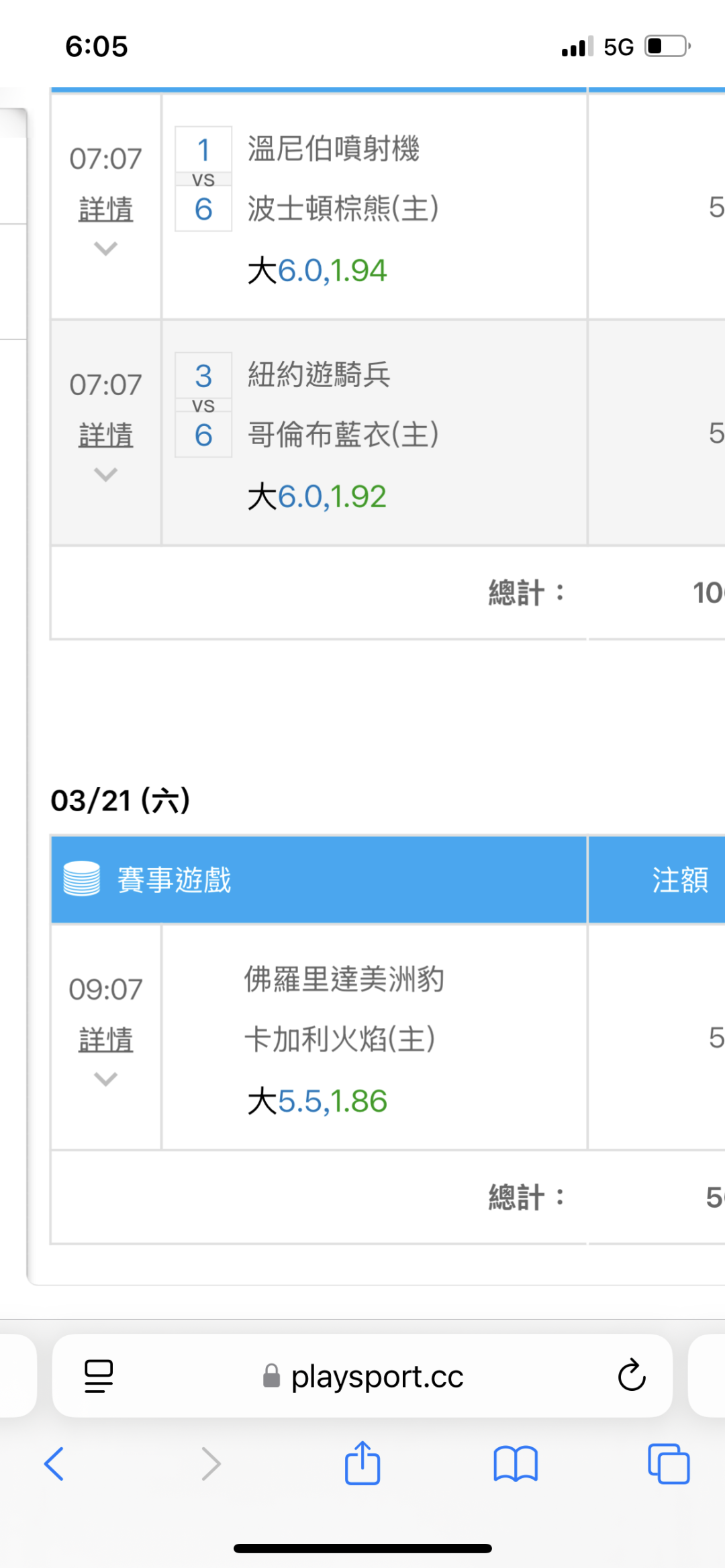The width and height of the screenshot is (725, 1568).
Task: Expand chevron under Rangers vs Blue Jackets game
Action: coord(105,475)
